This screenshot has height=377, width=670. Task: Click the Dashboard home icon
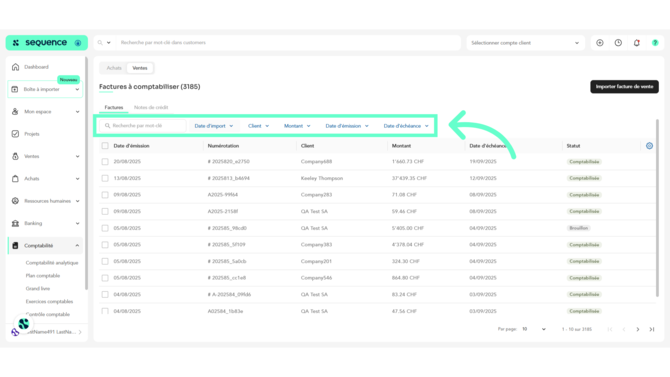click(15, 67)
